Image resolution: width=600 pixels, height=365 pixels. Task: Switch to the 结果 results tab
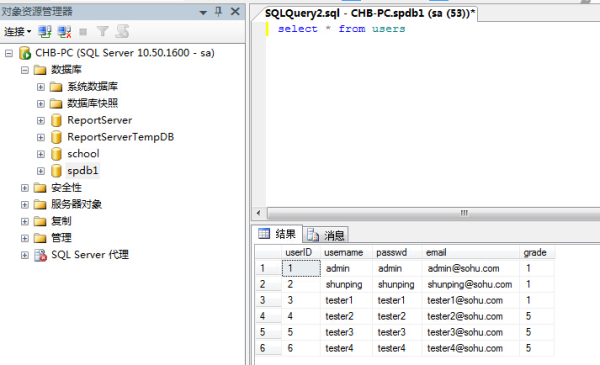(x=278, y=234)
